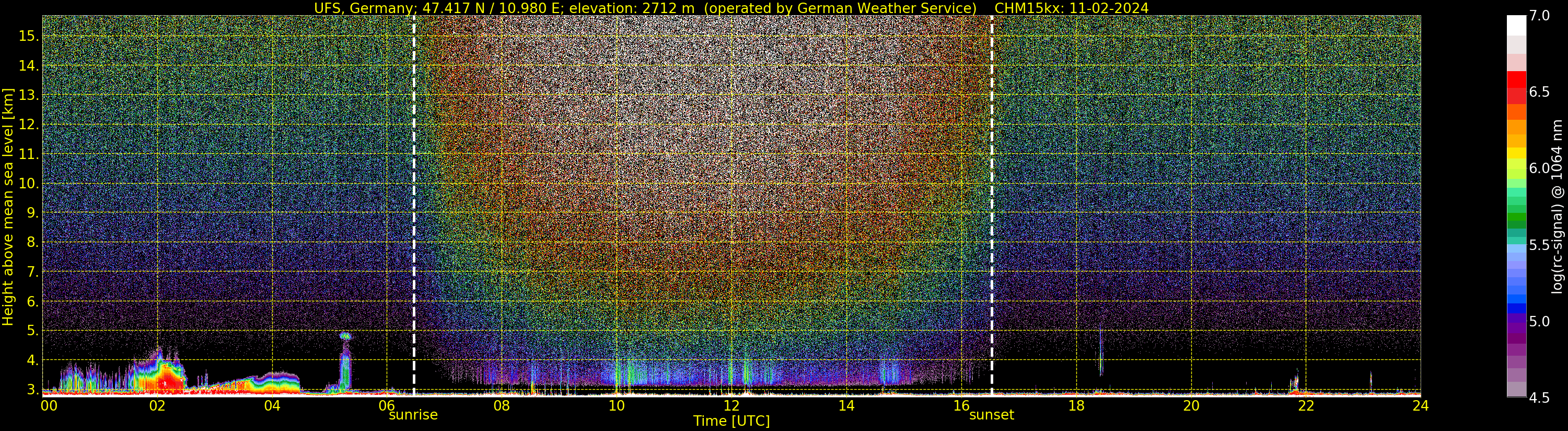Click the colorbar tick value 5.0

pyautogui.click(x=1539, y=321)
